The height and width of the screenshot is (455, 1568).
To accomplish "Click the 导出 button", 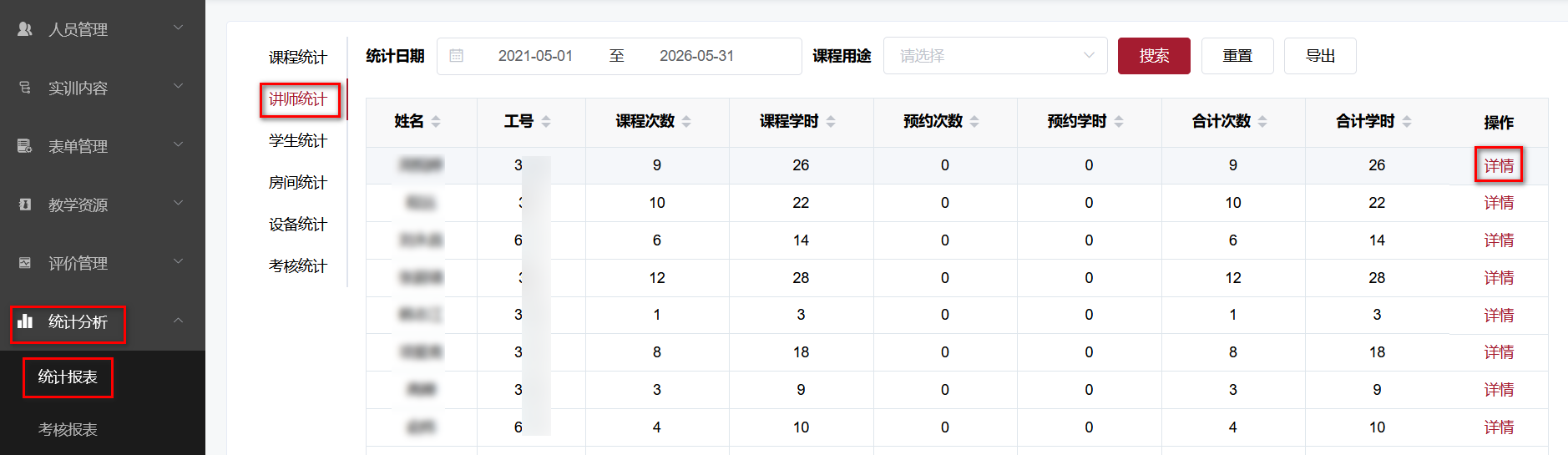I will point(1320,56).
